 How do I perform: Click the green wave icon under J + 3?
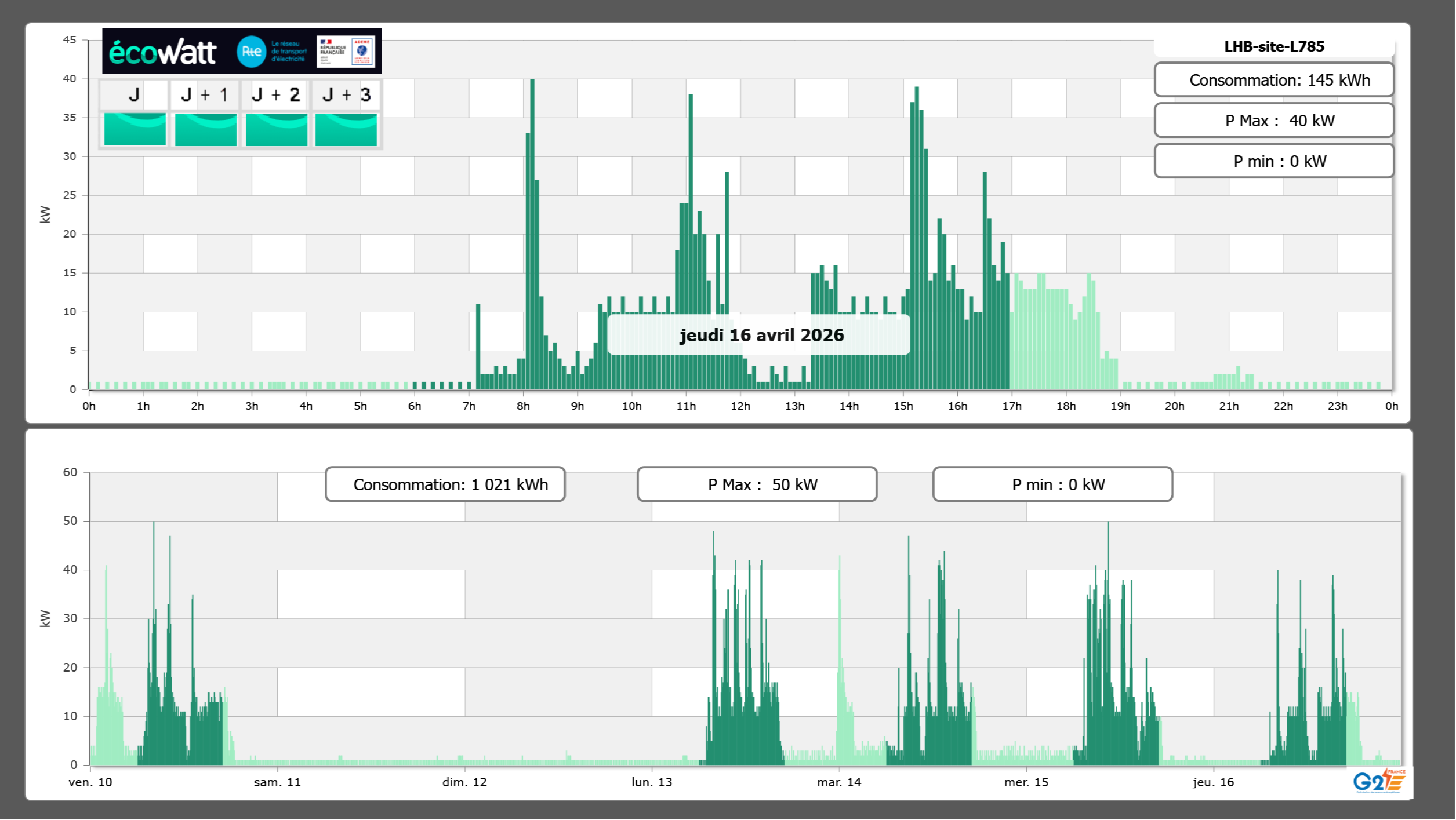click(x=346, y=129)
